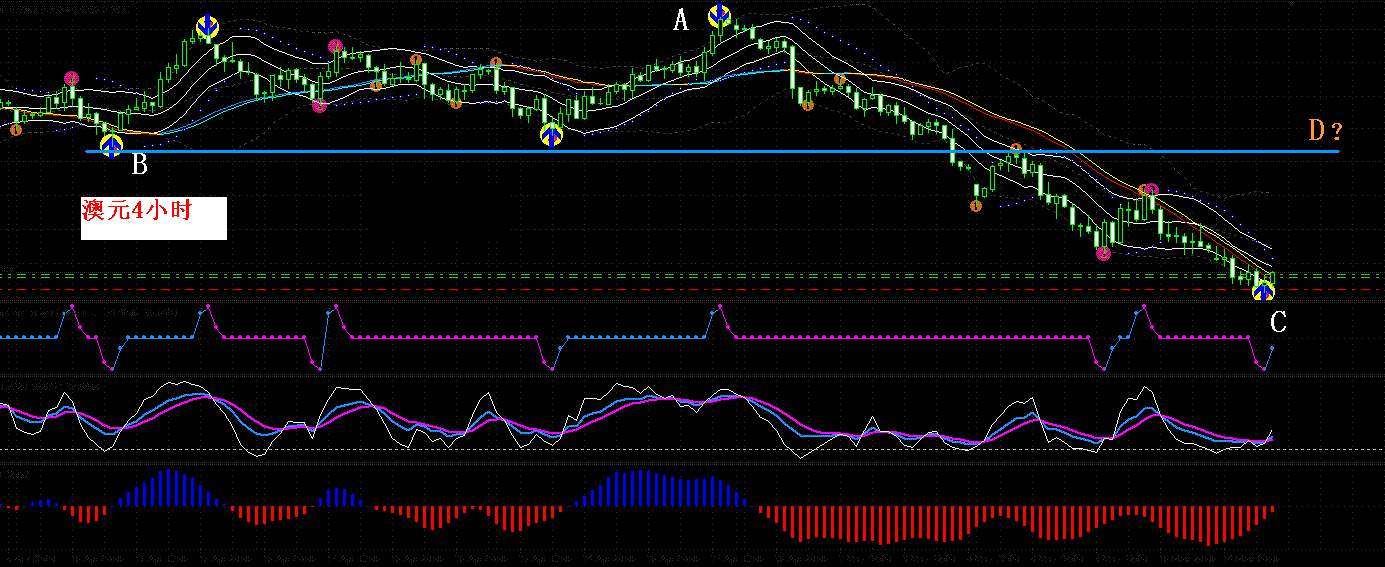
Task: Select the yellow down-arrow marker at top-left price peak
Action: [207, 27]
